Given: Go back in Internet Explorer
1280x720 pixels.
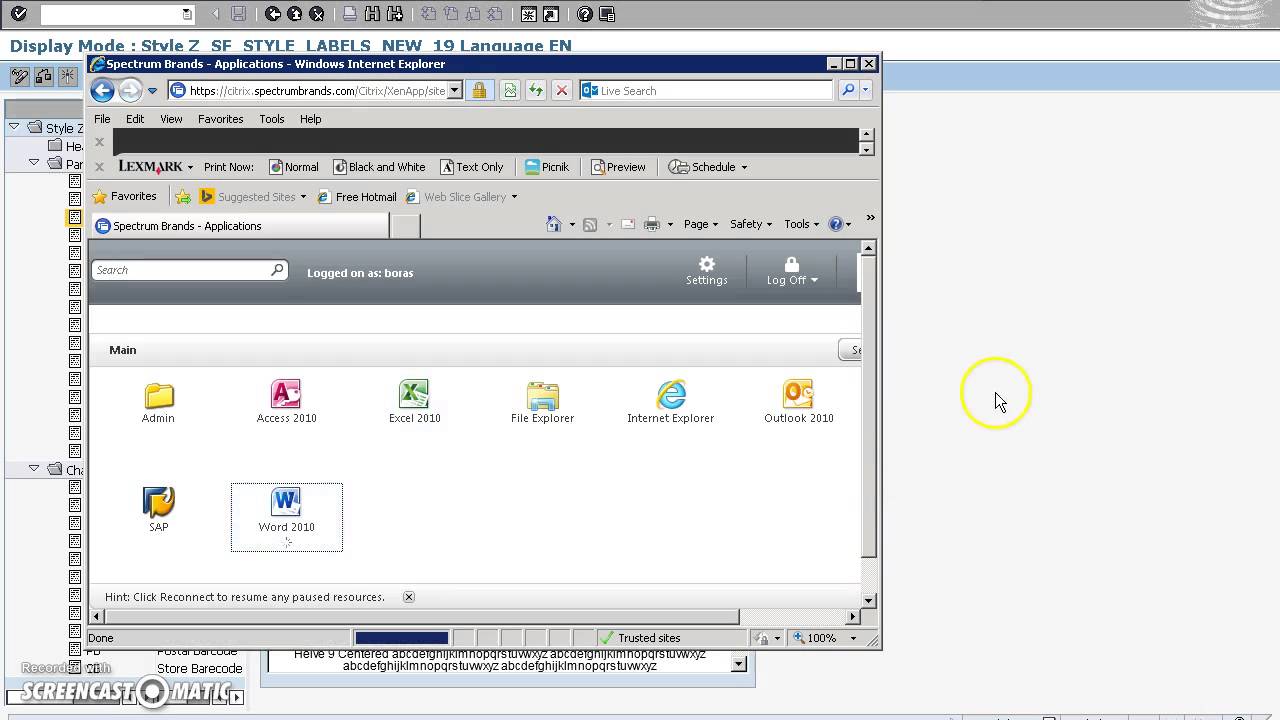Looking at the screenshot, I should 102,90.
